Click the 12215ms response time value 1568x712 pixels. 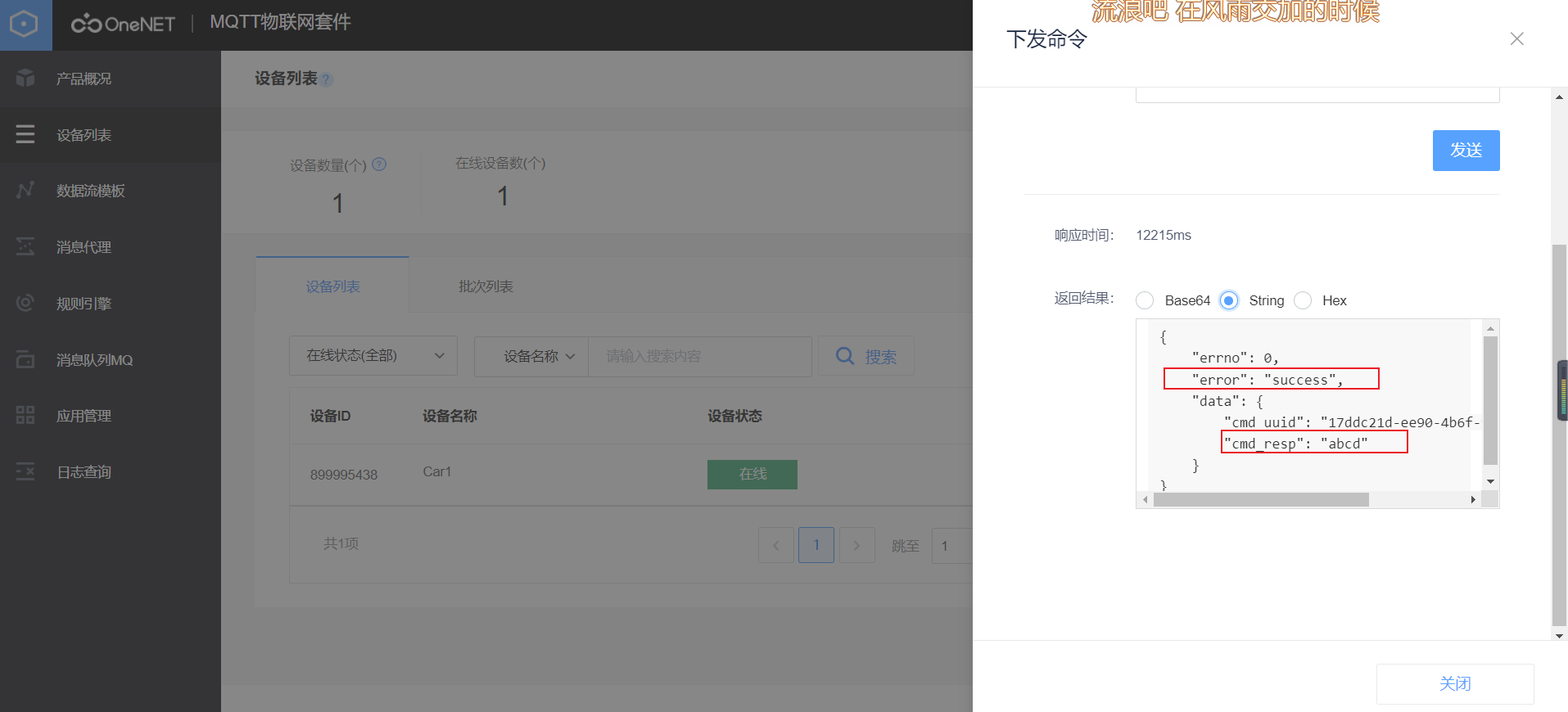(1164, 235)
